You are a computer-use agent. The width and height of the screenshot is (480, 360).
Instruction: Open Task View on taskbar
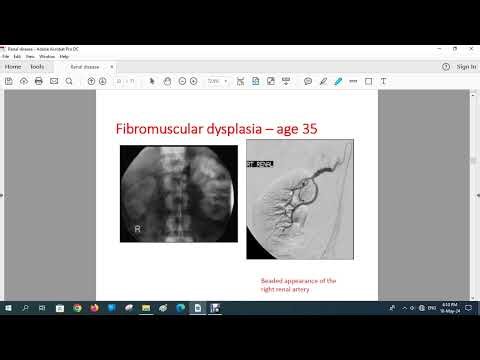tap(42, 308)
